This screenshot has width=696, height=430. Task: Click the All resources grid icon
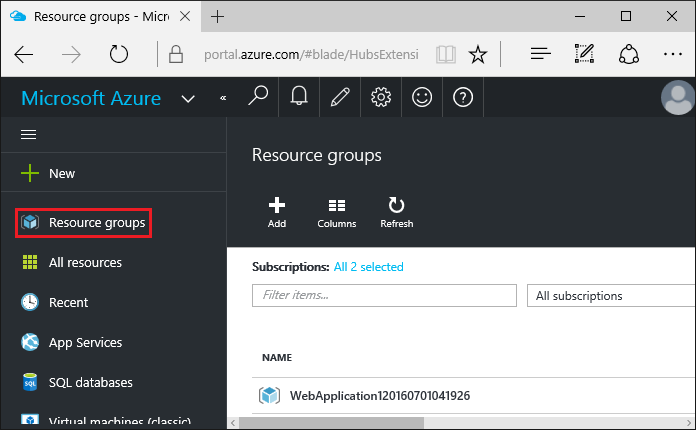coord(30,262)
